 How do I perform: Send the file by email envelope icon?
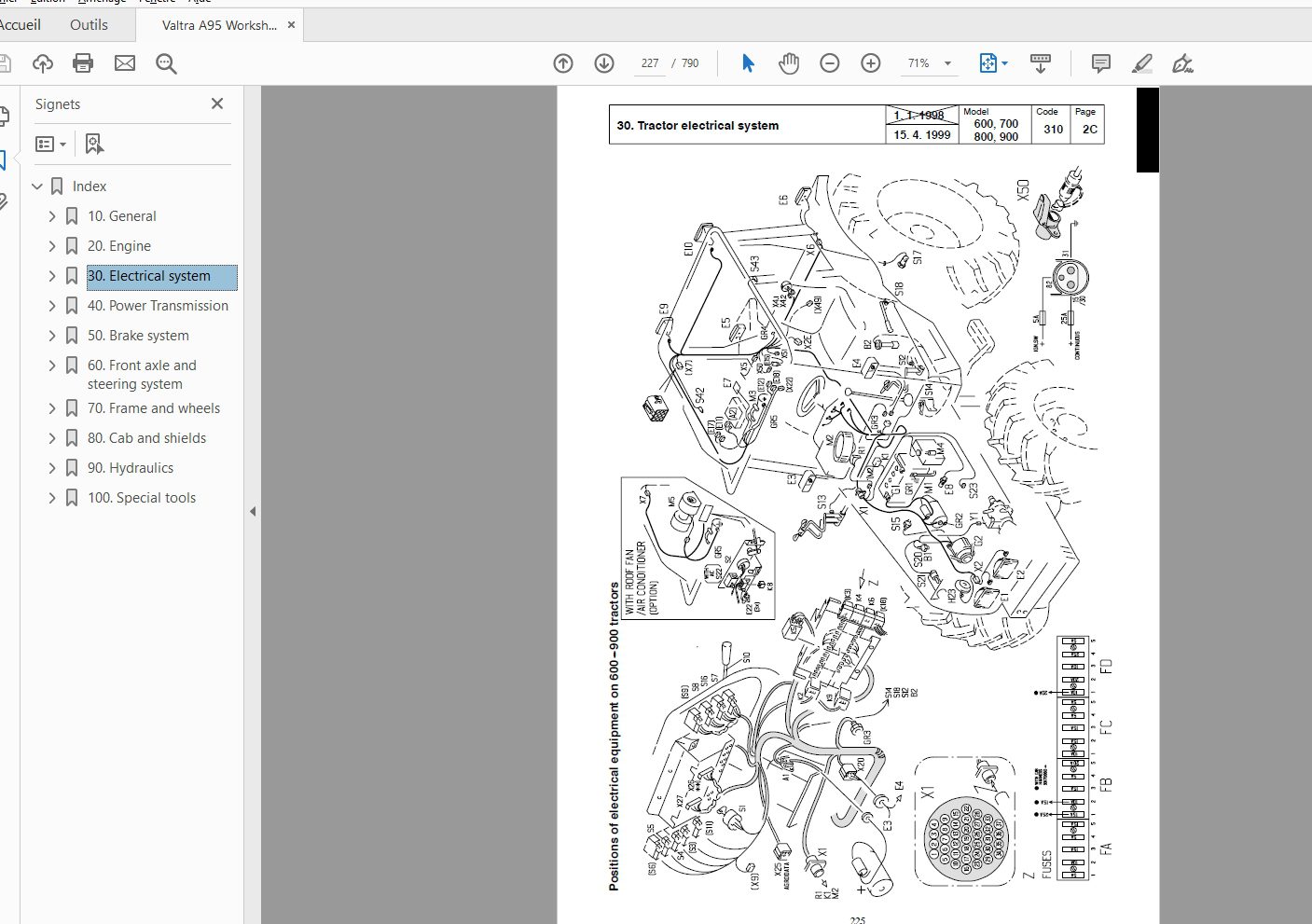[x=125, y=63]
